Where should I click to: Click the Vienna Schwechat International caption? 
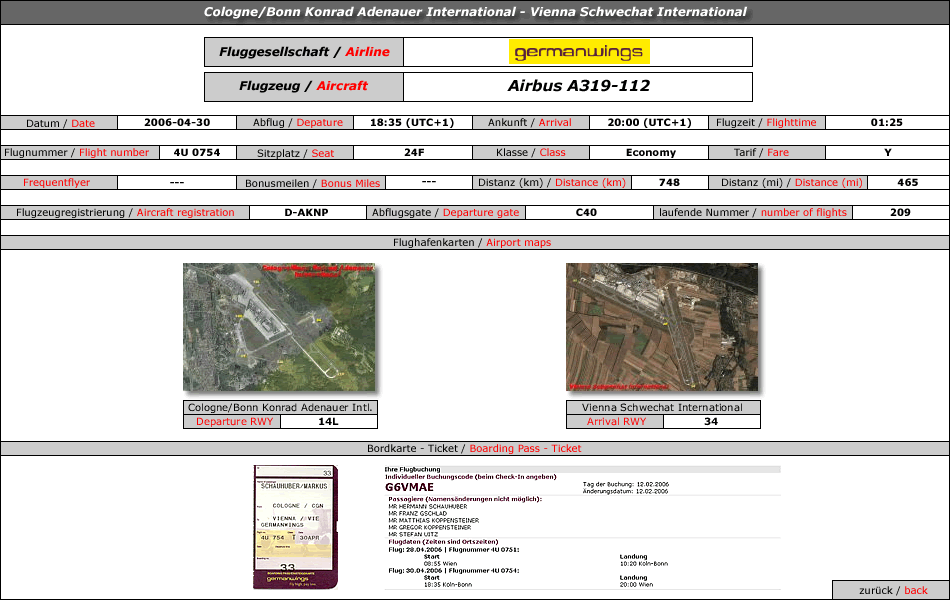[663, 408]
